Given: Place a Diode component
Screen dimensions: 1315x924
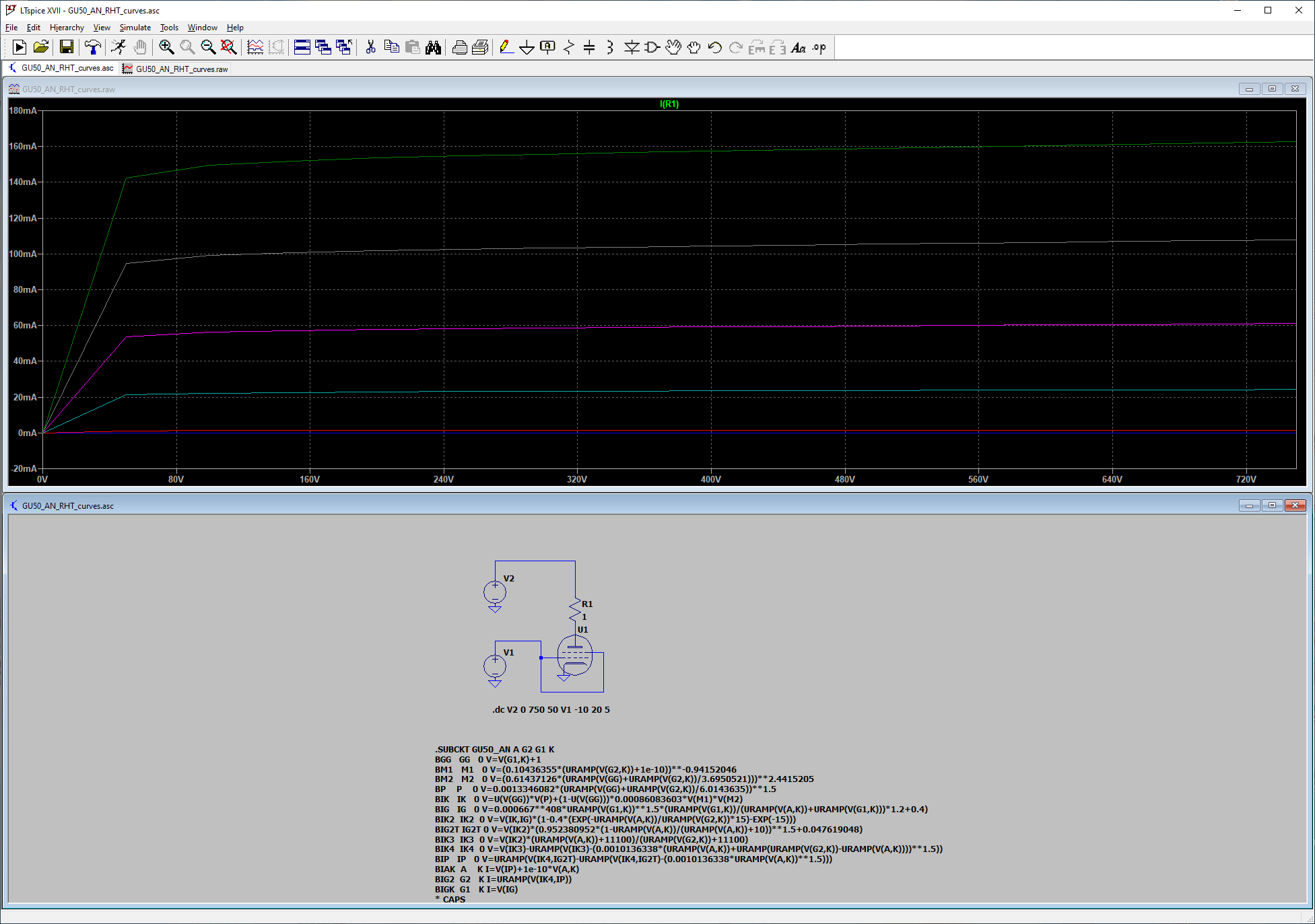Looking at the screenshot, I should click(x=632, y=47).
